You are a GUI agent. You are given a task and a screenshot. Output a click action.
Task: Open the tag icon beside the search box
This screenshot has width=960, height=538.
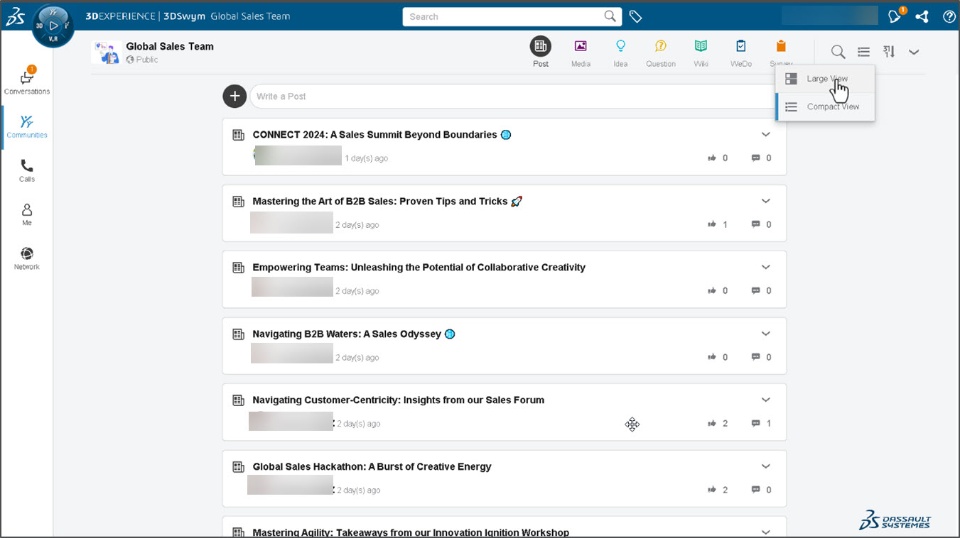pos(636,17)
